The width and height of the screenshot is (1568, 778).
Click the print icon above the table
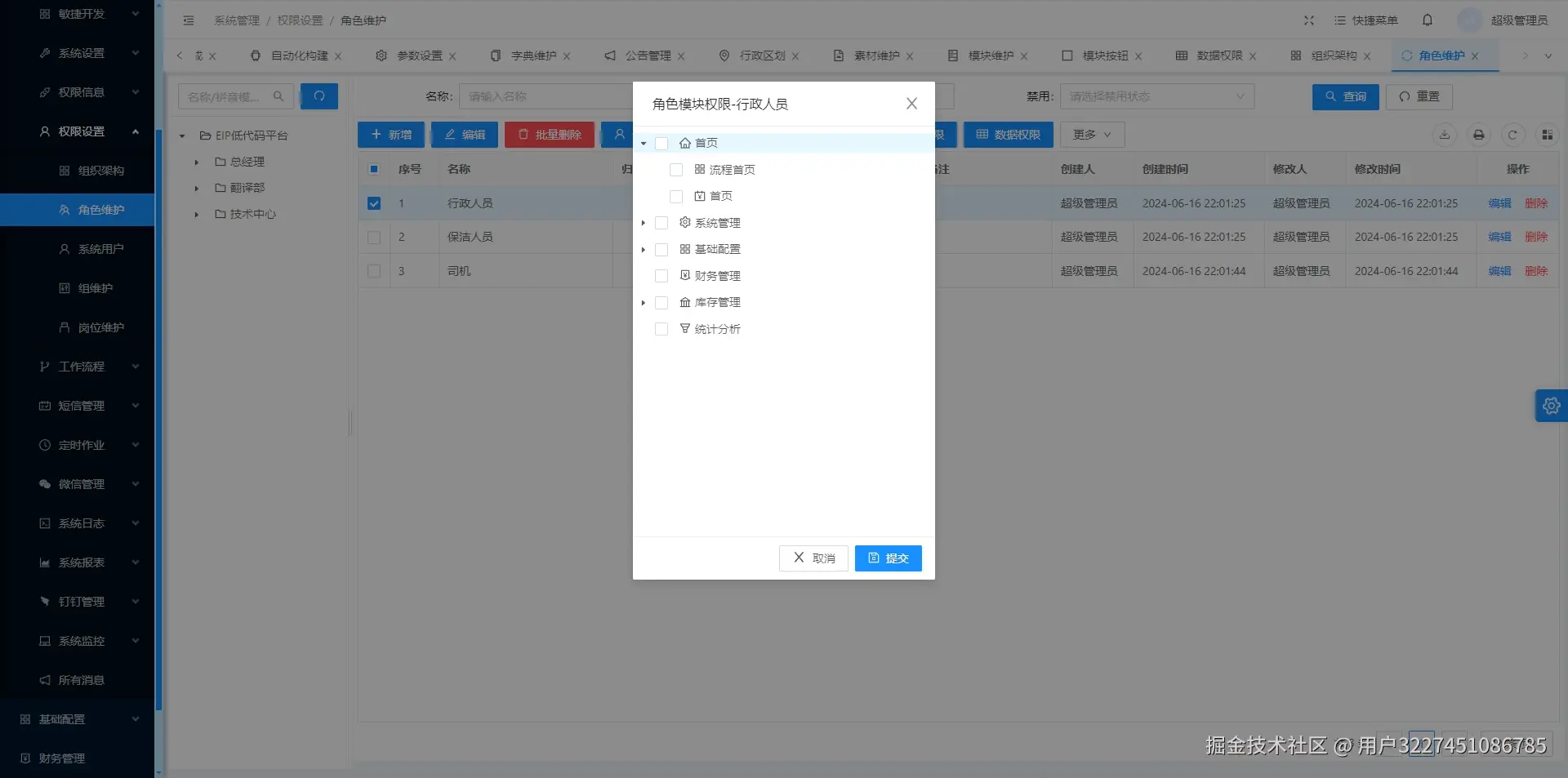(1479, 135)
